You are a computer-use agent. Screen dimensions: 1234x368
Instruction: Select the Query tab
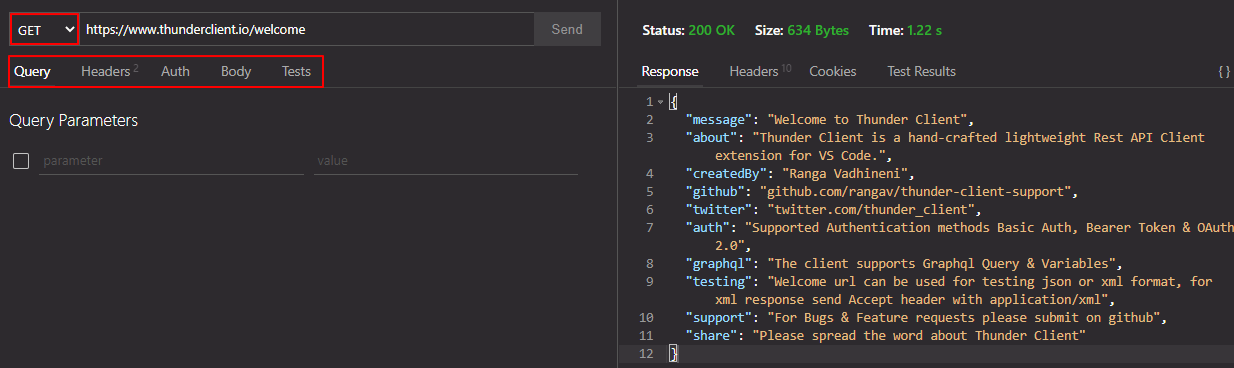[x=32, y=71]
